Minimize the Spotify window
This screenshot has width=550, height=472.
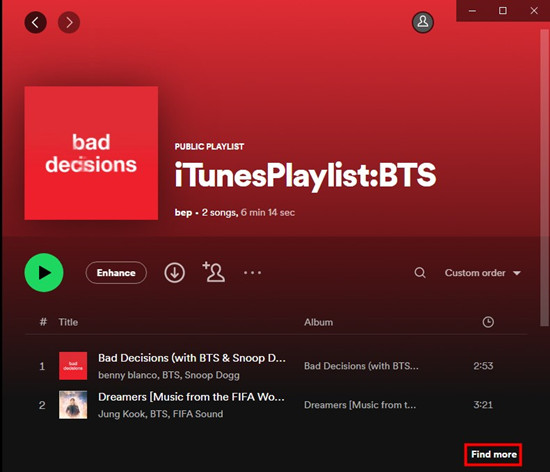(472, 11)
